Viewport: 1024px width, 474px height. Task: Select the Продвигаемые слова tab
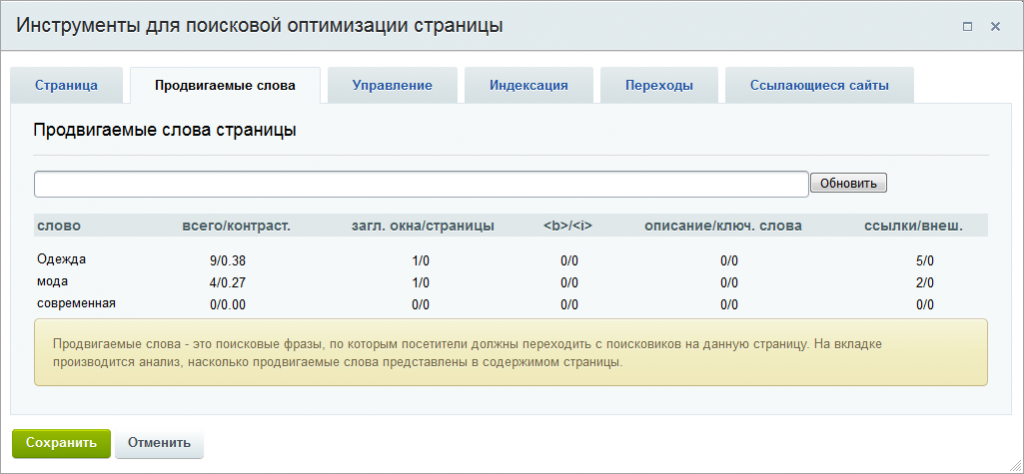coord(225,85)
